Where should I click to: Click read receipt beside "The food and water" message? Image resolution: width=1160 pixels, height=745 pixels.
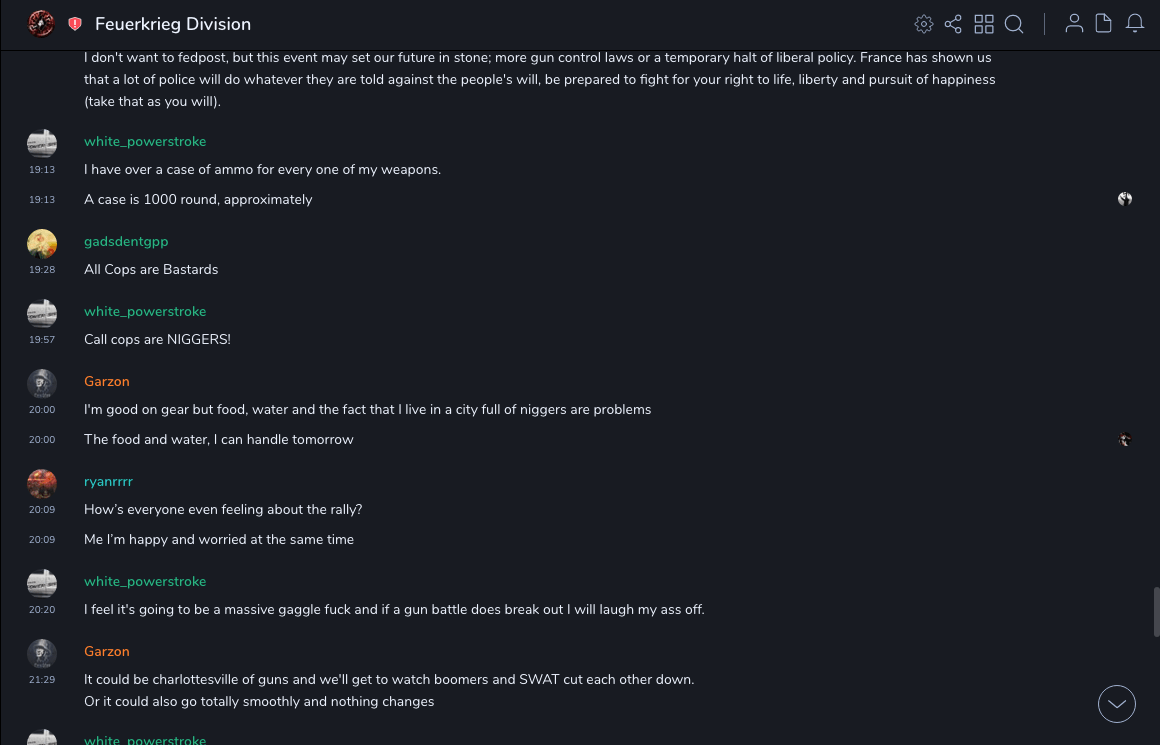tap(1125, 439)
